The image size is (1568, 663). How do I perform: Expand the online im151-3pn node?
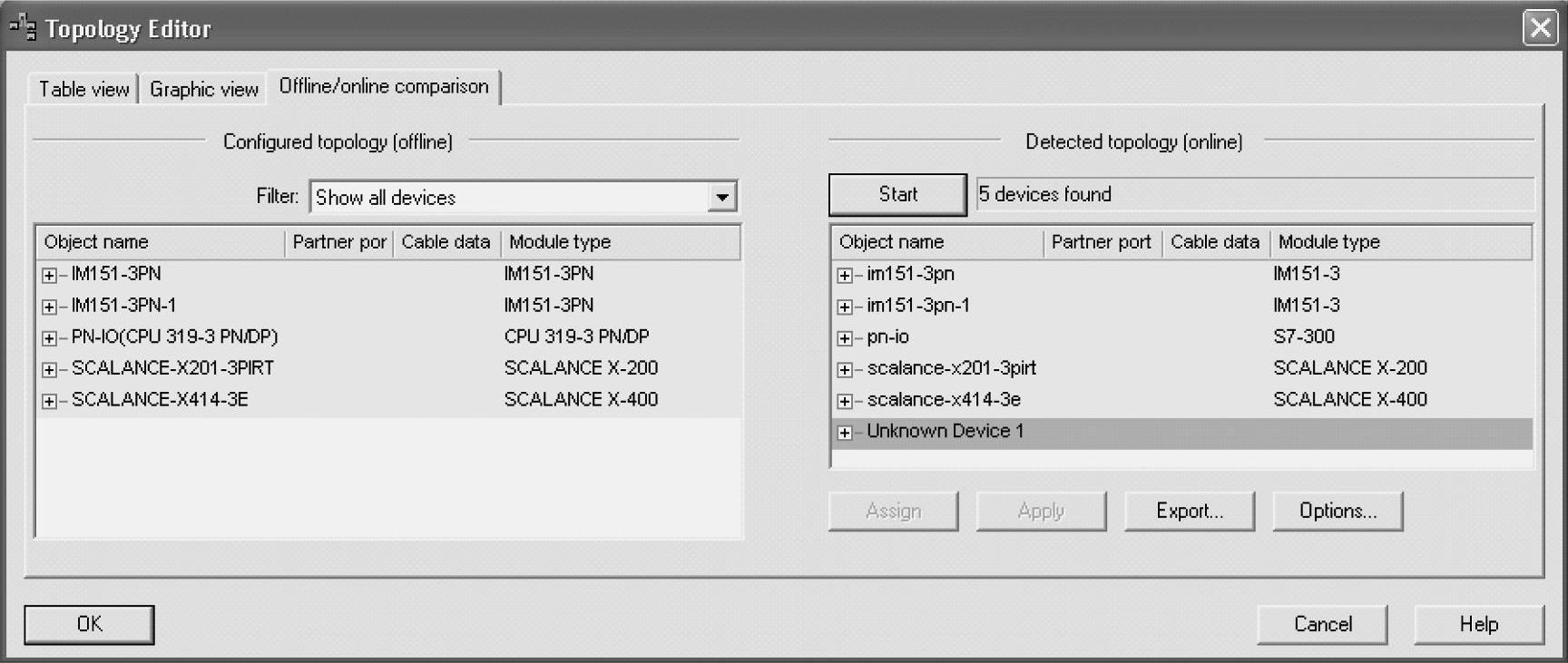coord(845,275)
